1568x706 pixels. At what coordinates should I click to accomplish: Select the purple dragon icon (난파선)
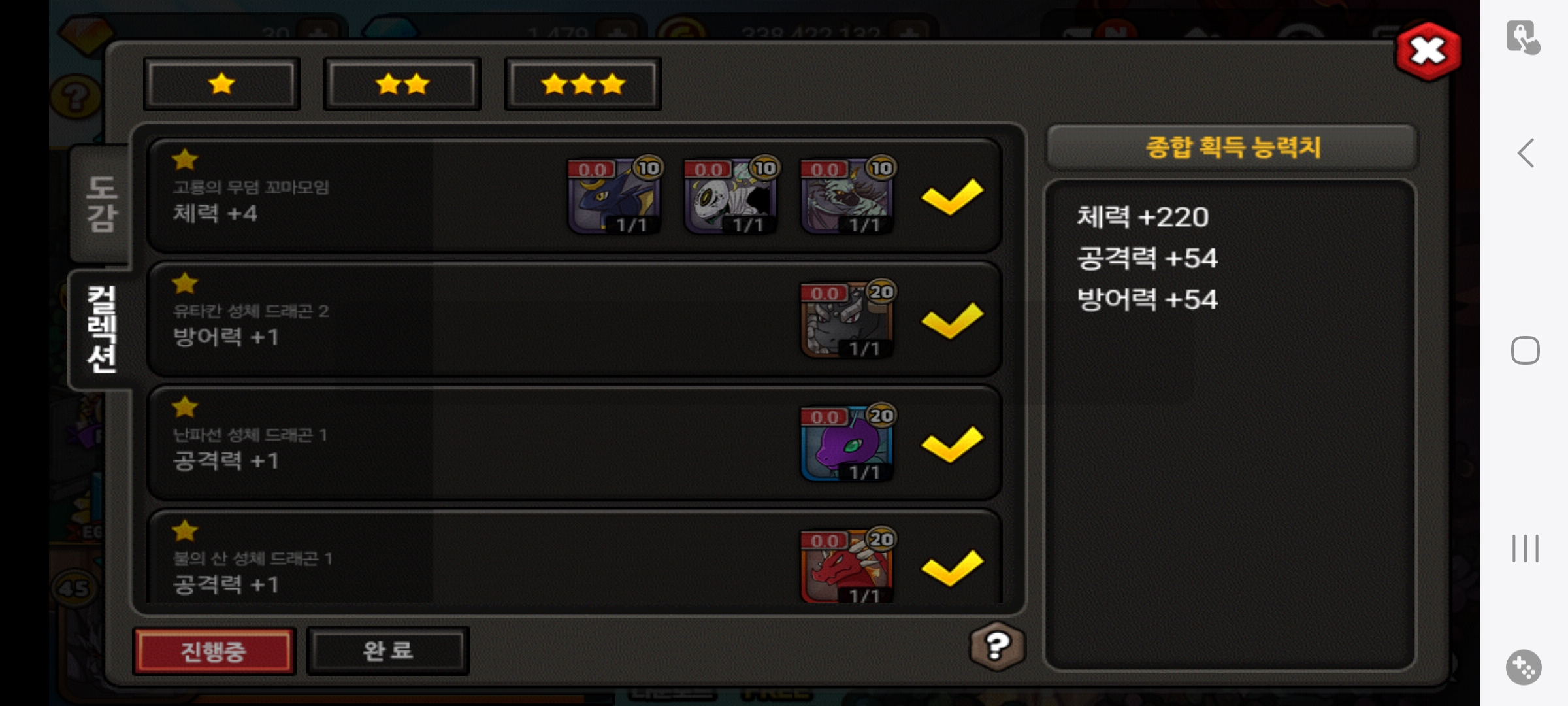tap(847, 443)
